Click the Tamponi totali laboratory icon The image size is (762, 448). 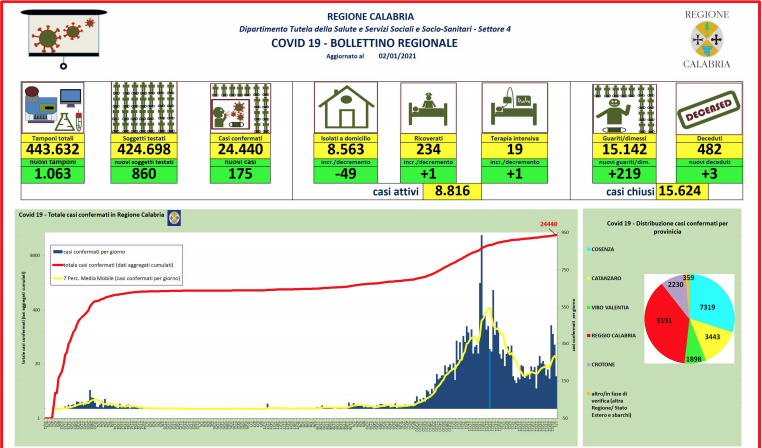pos(52,107)
